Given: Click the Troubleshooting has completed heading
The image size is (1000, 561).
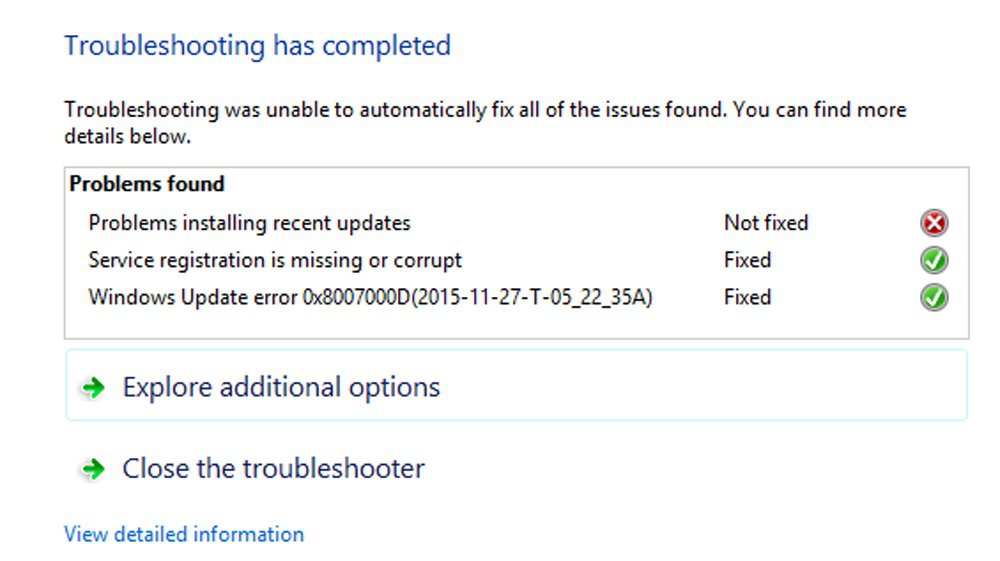Looking at the screenshot, I should tap(258, 46).
